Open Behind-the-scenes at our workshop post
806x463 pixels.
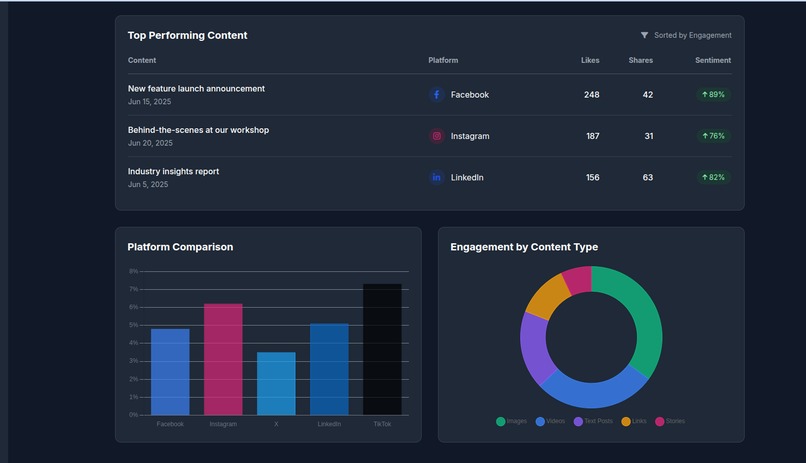pyautogui.click(x=198, y=130)
